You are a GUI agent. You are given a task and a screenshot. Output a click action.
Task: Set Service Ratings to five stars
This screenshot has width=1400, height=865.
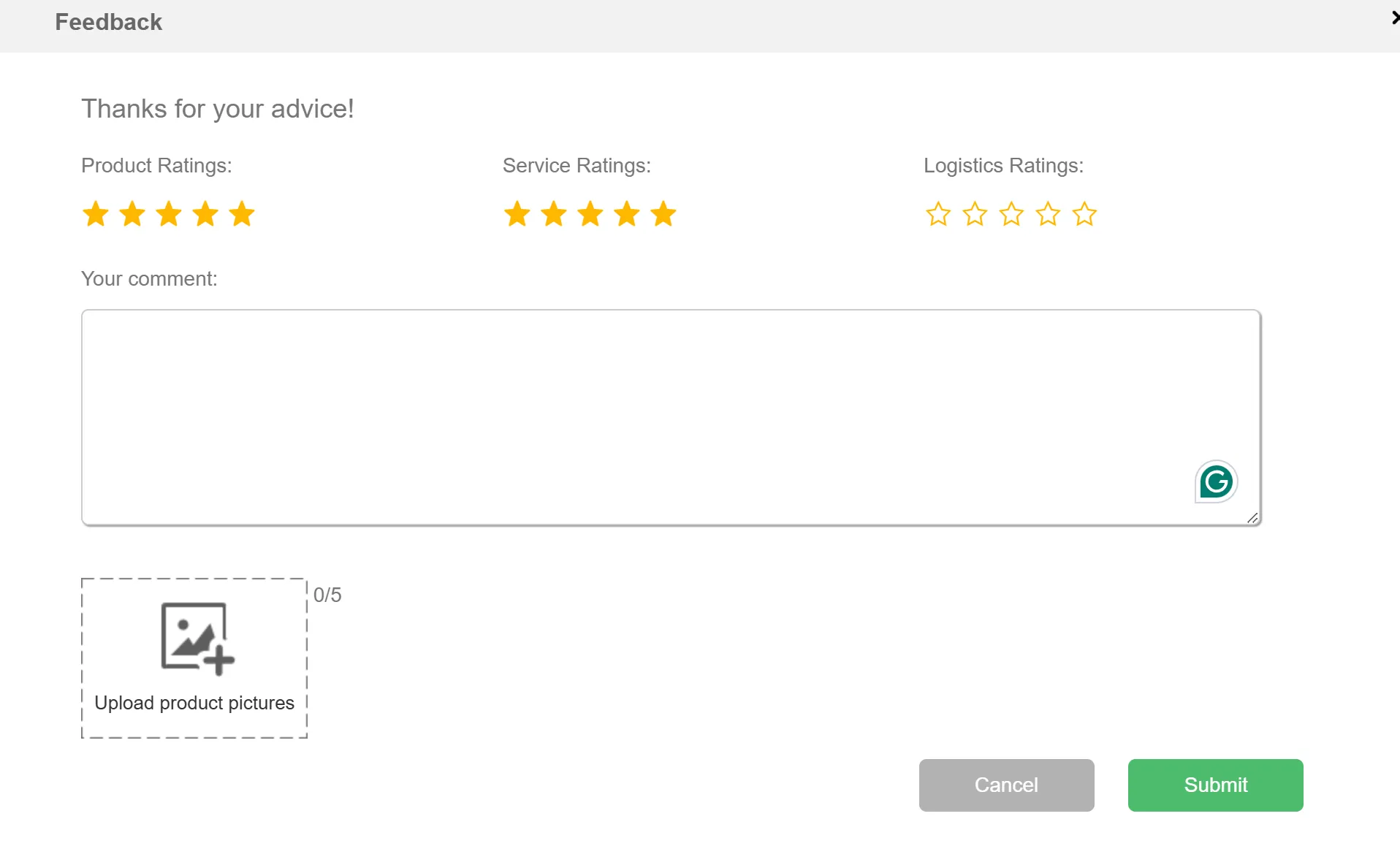[x=663, y=215]
